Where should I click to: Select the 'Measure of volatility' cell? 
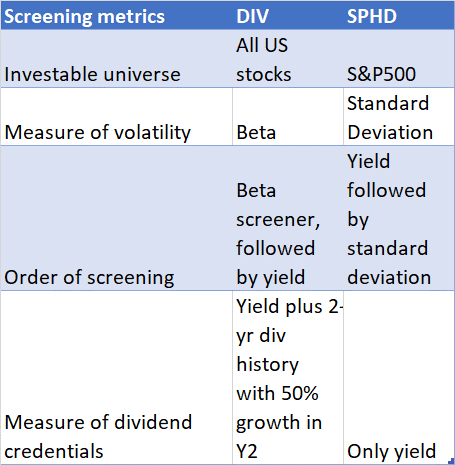116,117
